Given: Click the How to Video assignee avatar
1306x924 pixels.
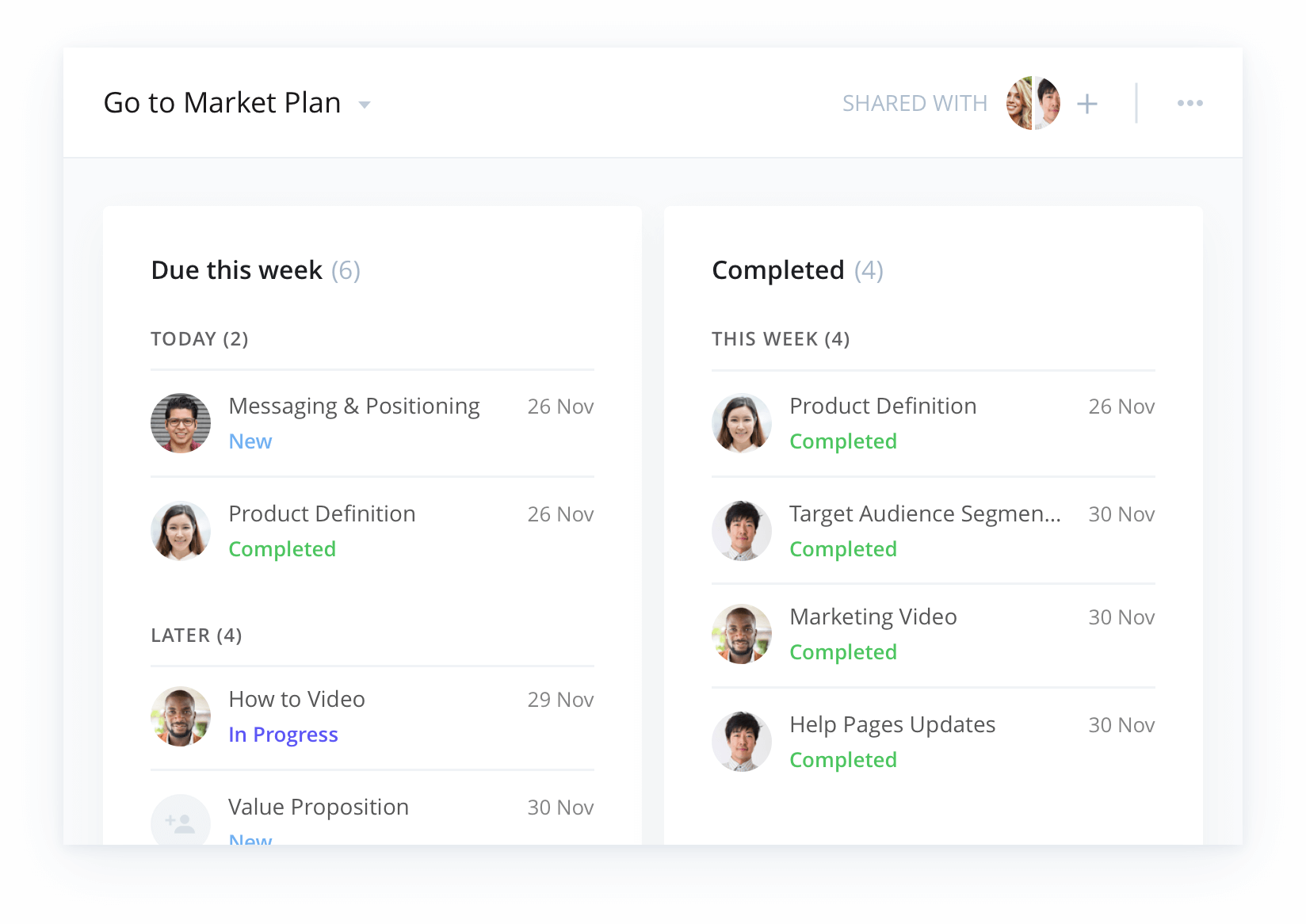Looking at the screenshot, I should [x=181, y=716].
